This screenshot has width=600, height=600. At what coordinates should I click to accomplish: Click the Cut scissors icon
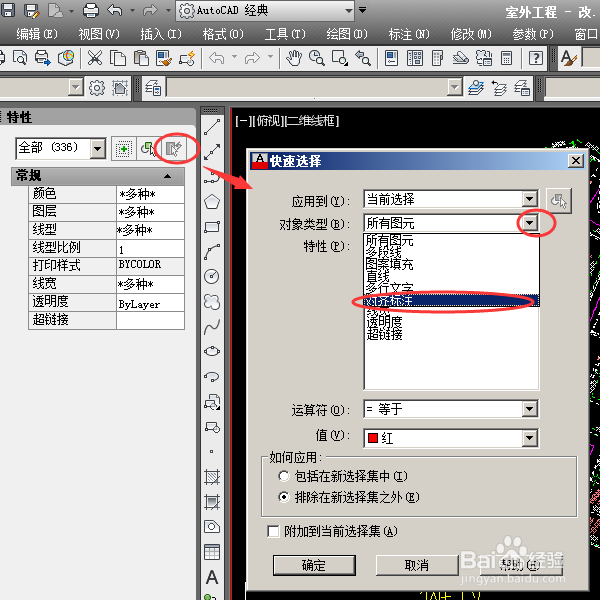95,58
